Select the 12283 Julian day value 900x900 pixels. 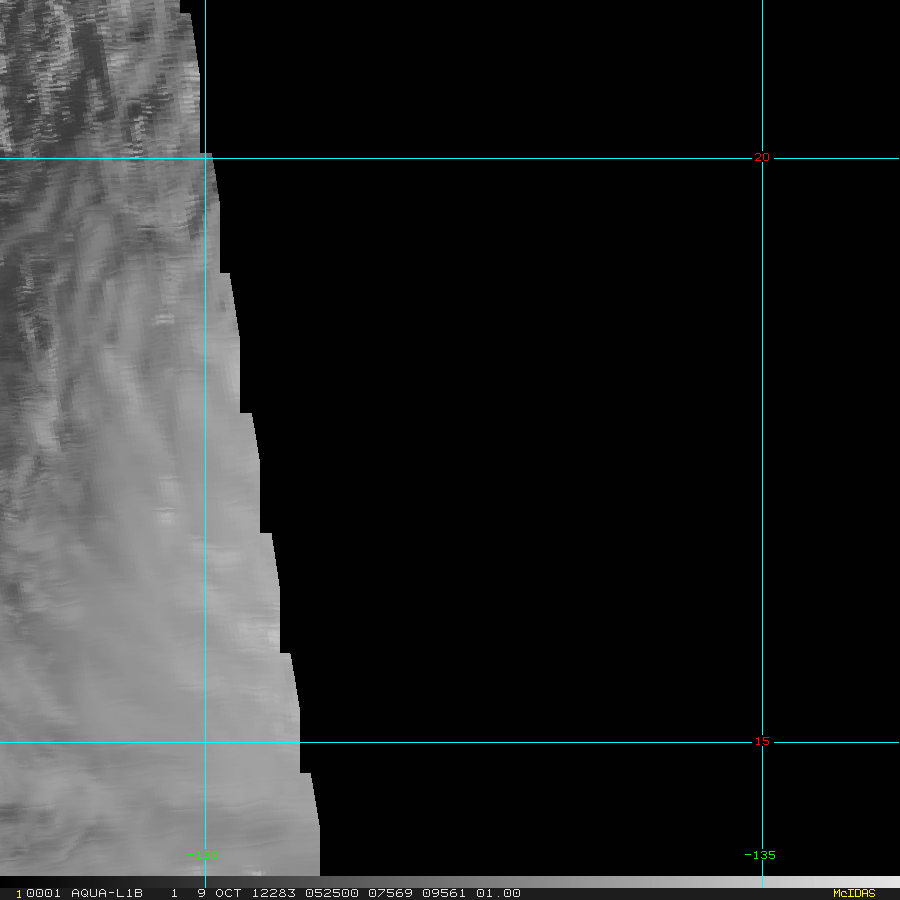pos(270,893)
